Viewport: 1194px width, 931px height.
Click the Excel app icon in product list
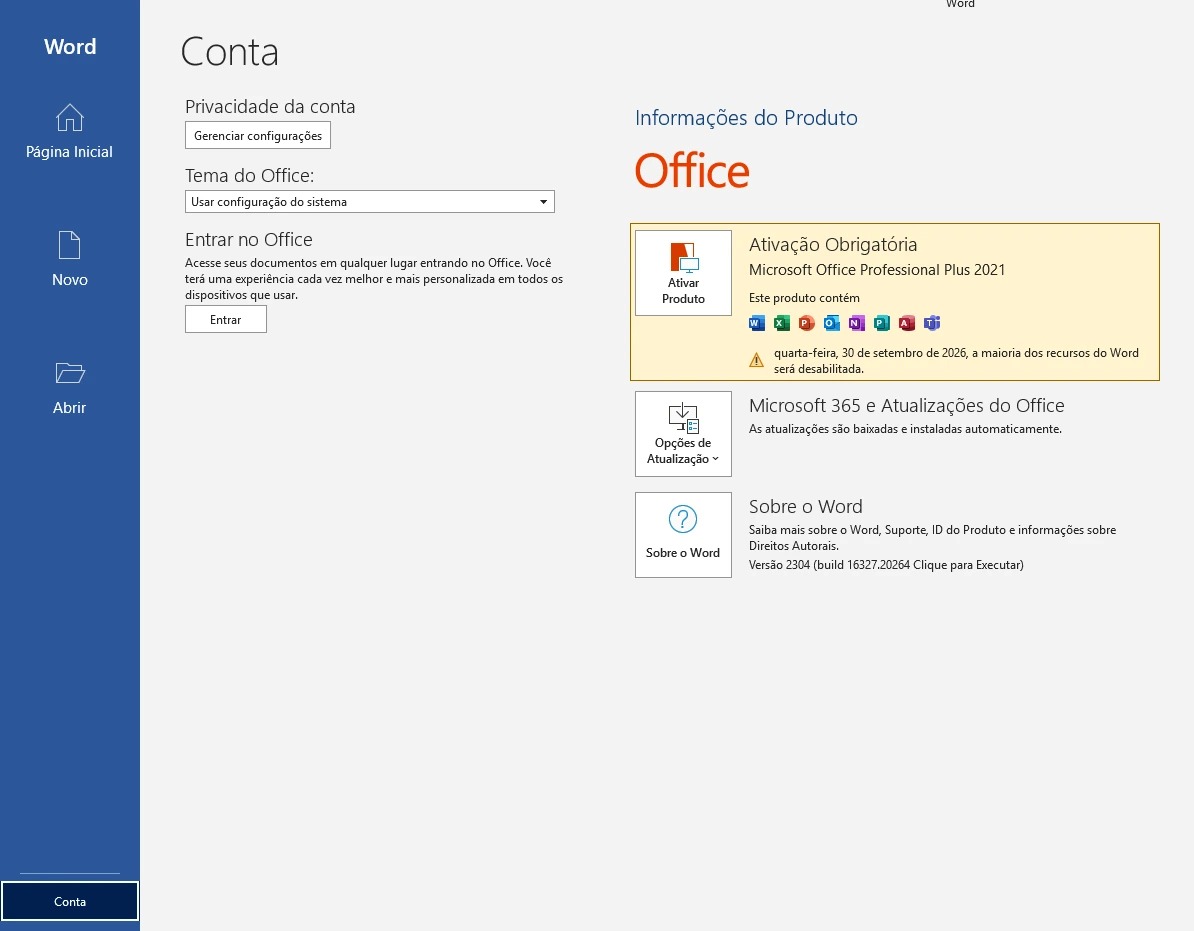click(x=781, y=323)
